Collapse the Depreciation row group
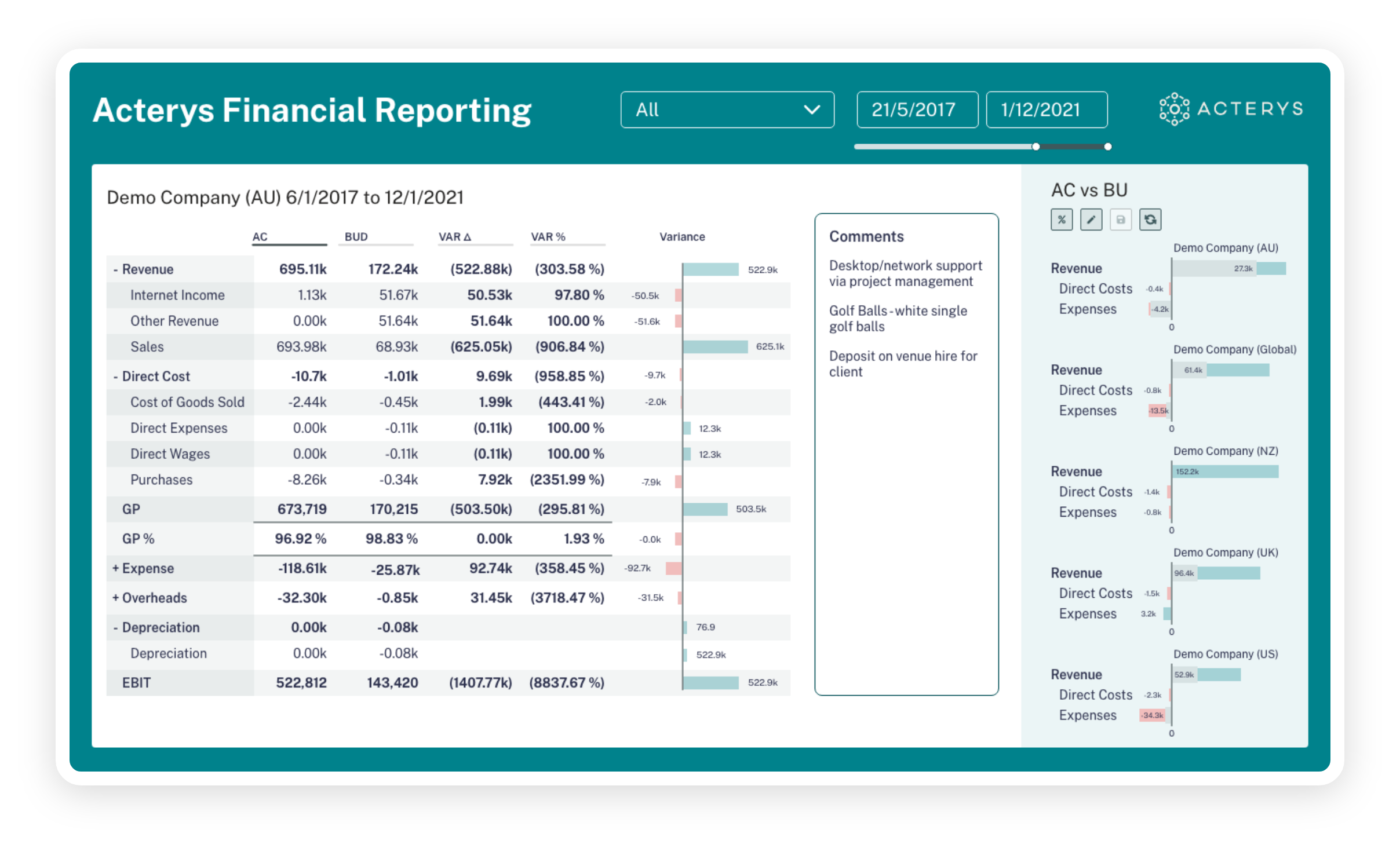1400x848 pixels. (116, 627)
